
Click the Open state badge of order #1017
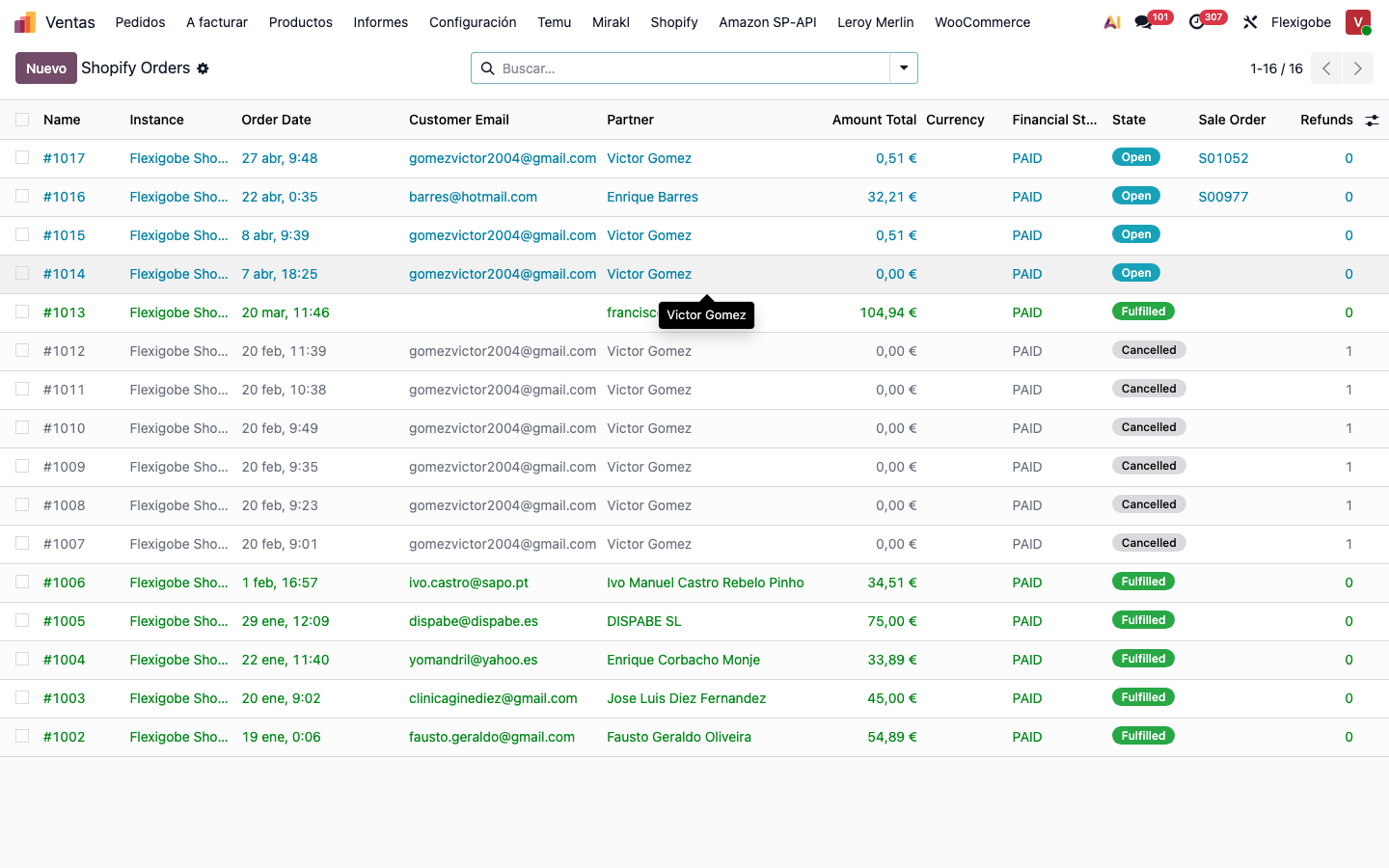tap(1136, 157)
